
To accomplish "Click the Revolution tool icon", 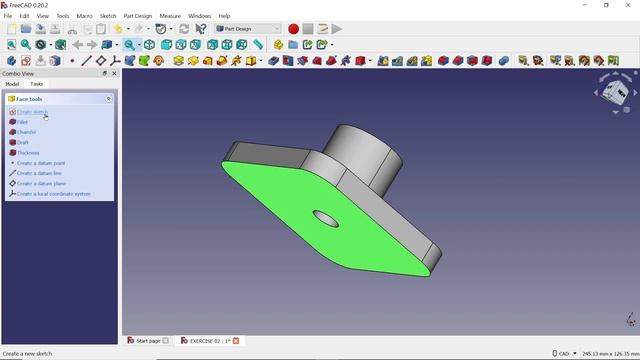I will click(x=193, y=61).
